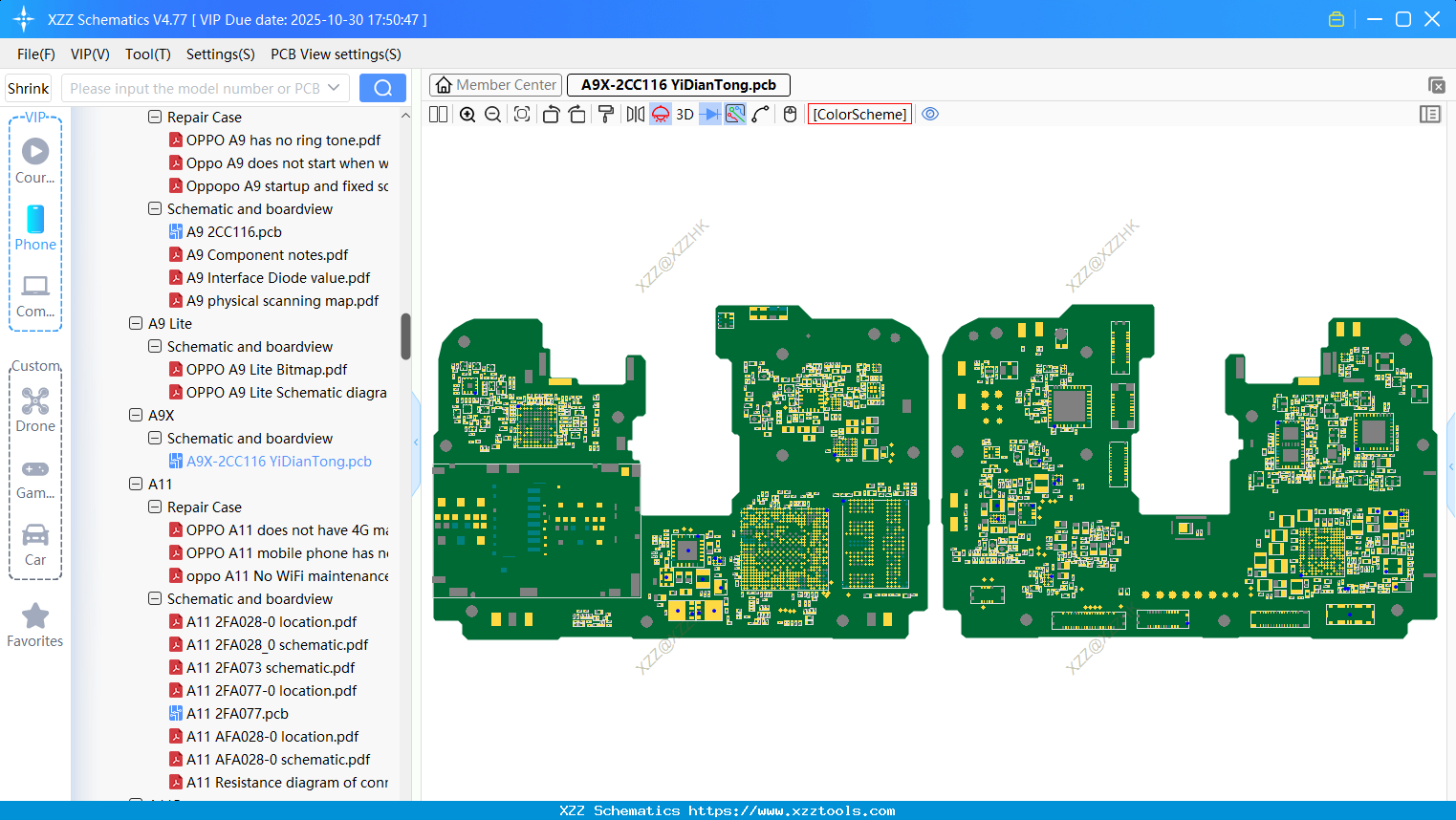
Task: Toggle PCB layer visibility with the eye icon
Action: click(x=930, y=114)
